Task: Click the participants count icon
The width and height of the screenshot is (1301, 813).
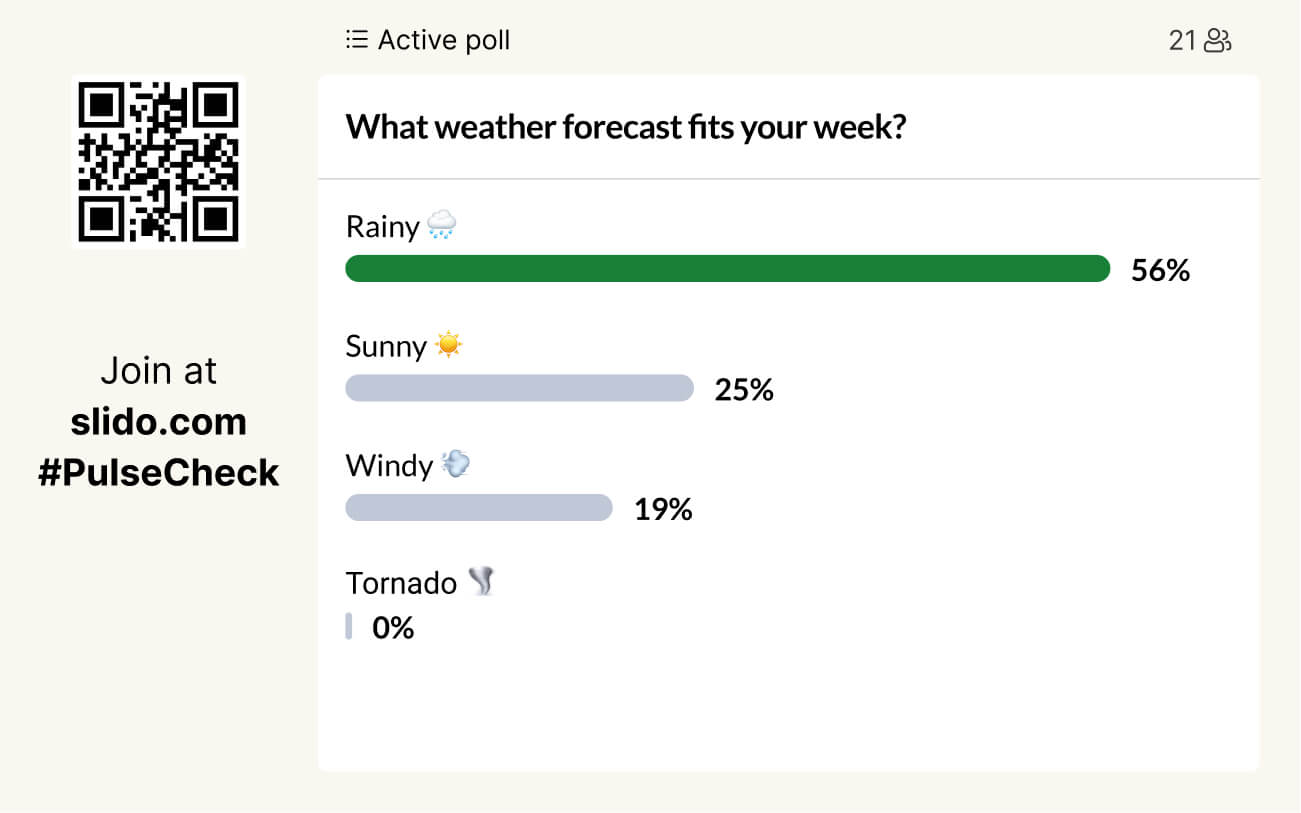Action: tap(1217, 40)
